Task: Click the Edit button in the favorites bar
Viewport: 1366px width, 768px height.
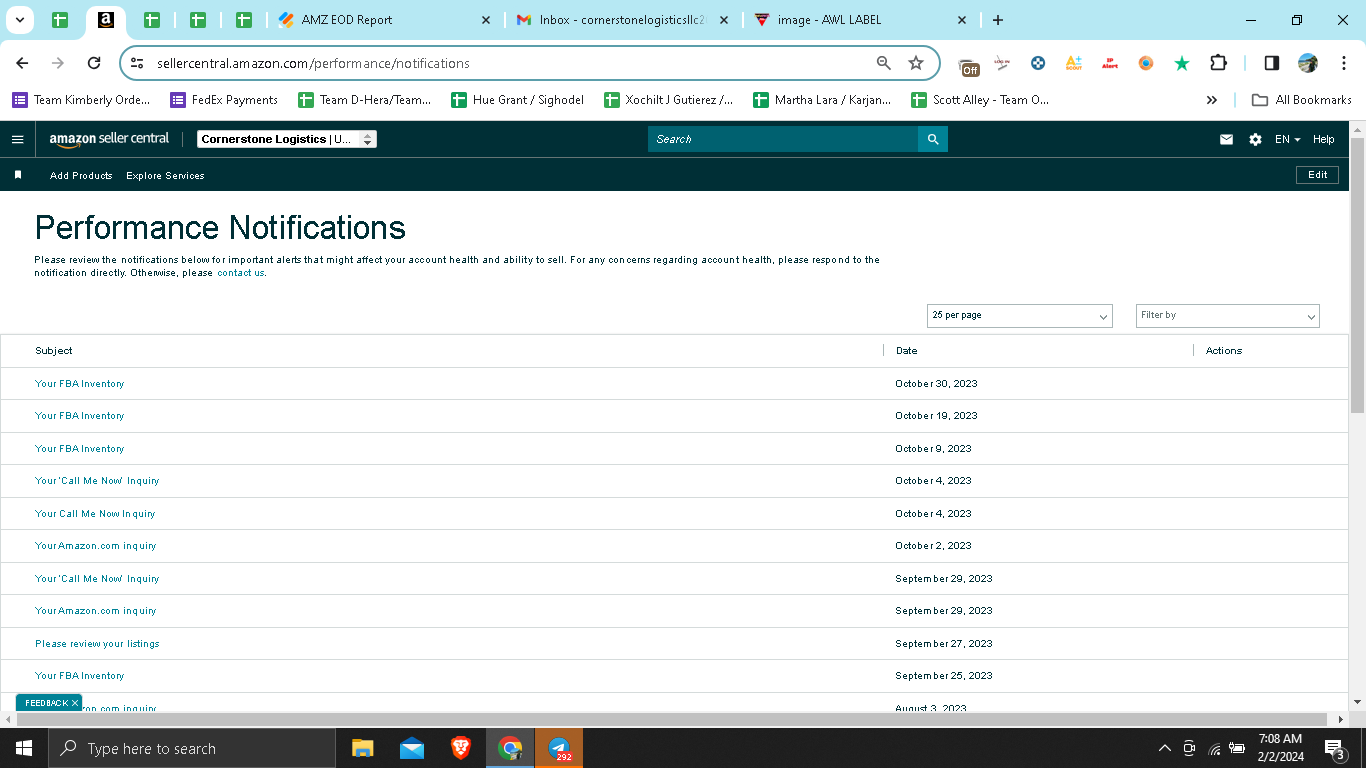Action: click(1318, 175)
